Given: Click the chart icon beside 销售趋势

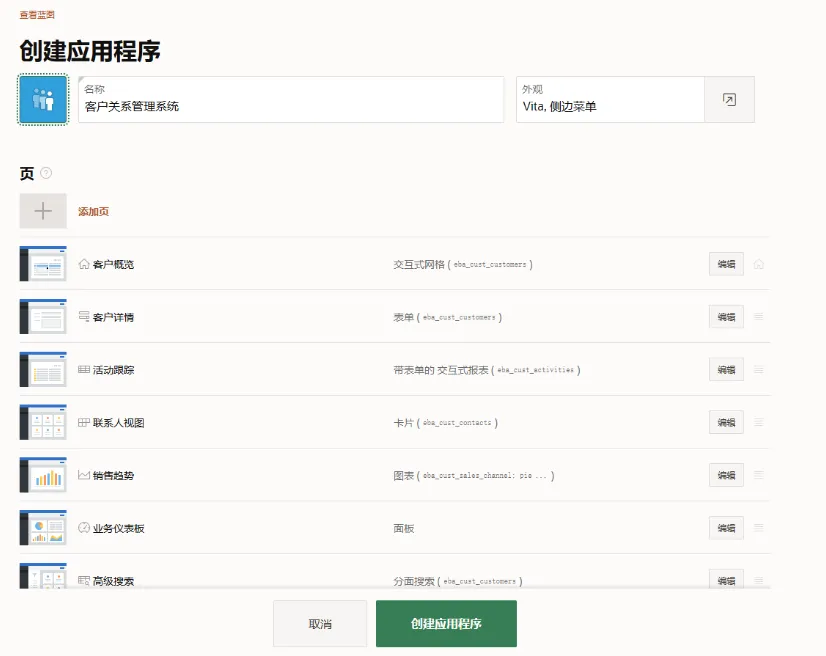Looking at the screenshot, I should (x=84, y=475).
